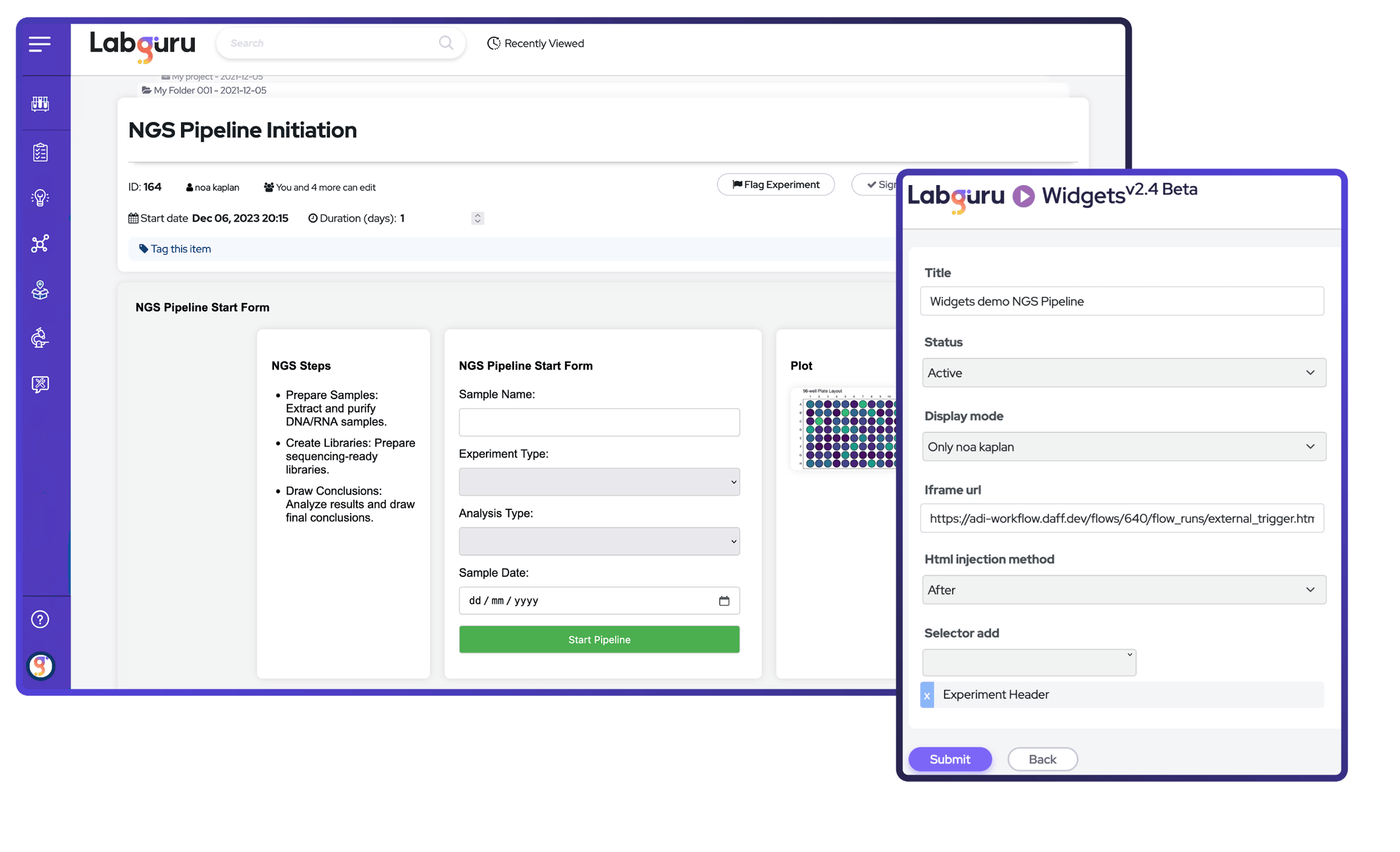Select the molecule icon in the sidebar

(39, 244)
